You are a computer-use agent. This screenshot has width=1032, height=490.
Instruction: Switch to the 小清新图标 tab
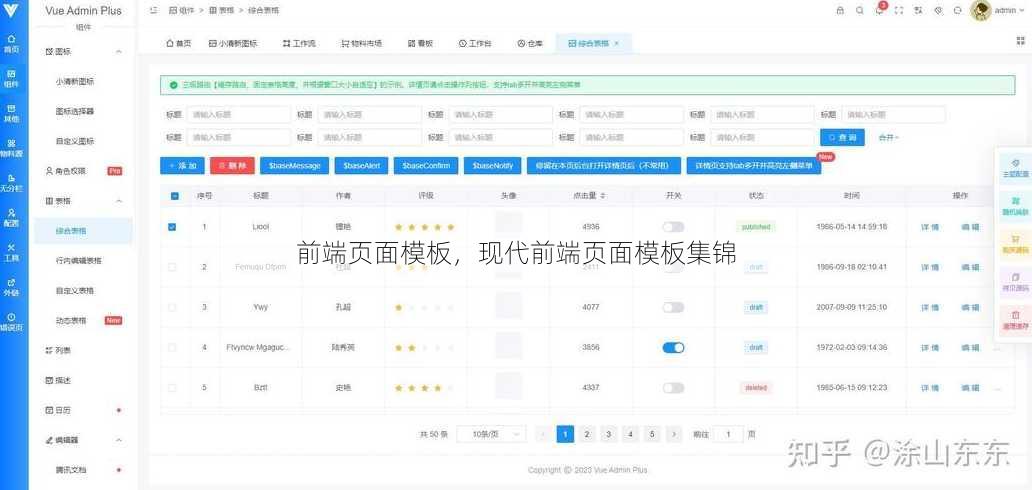pos(233,43)
